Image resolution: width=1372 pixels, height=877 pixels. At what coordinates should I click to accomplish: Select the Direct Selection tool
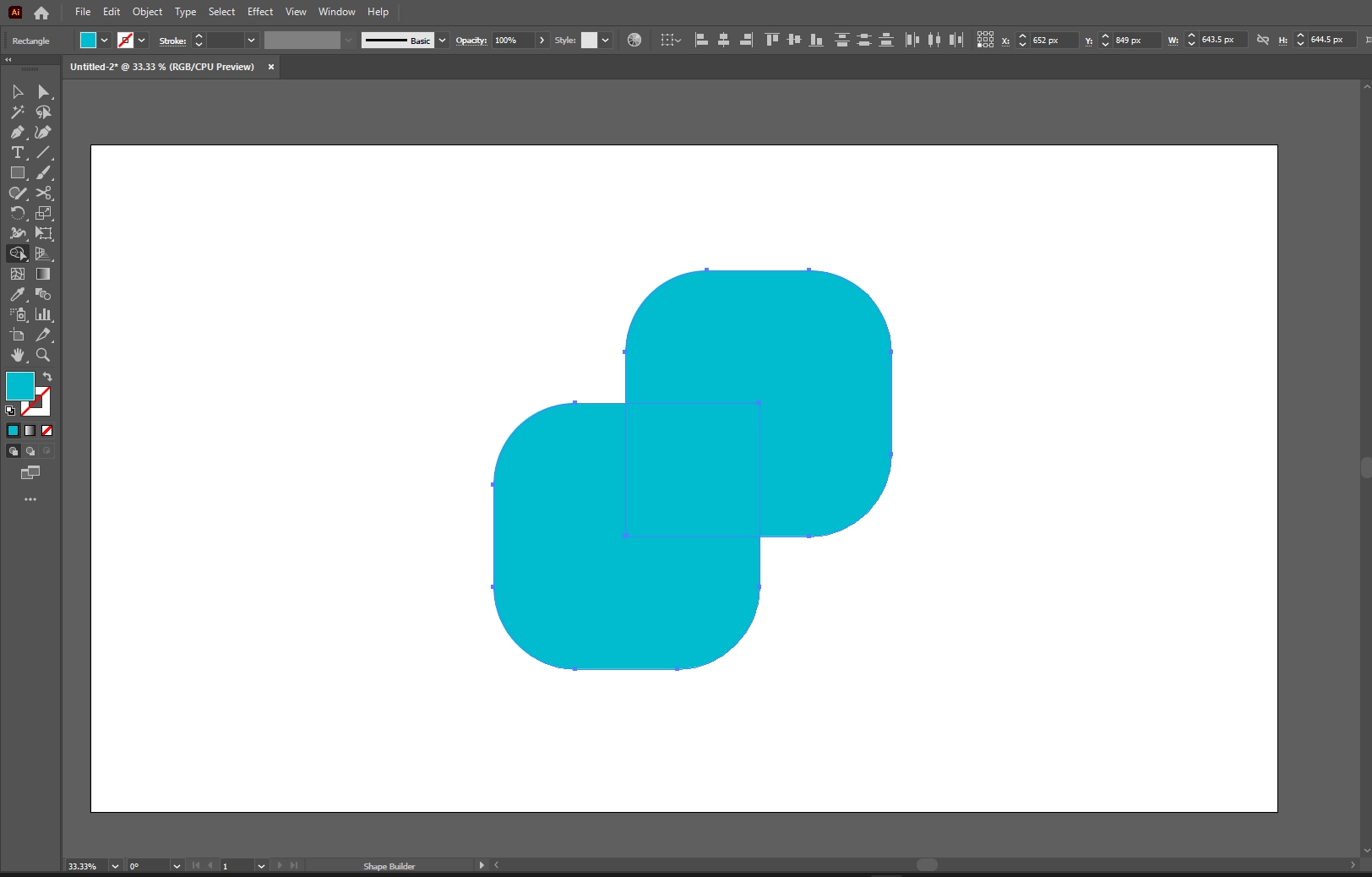[43, 91]
